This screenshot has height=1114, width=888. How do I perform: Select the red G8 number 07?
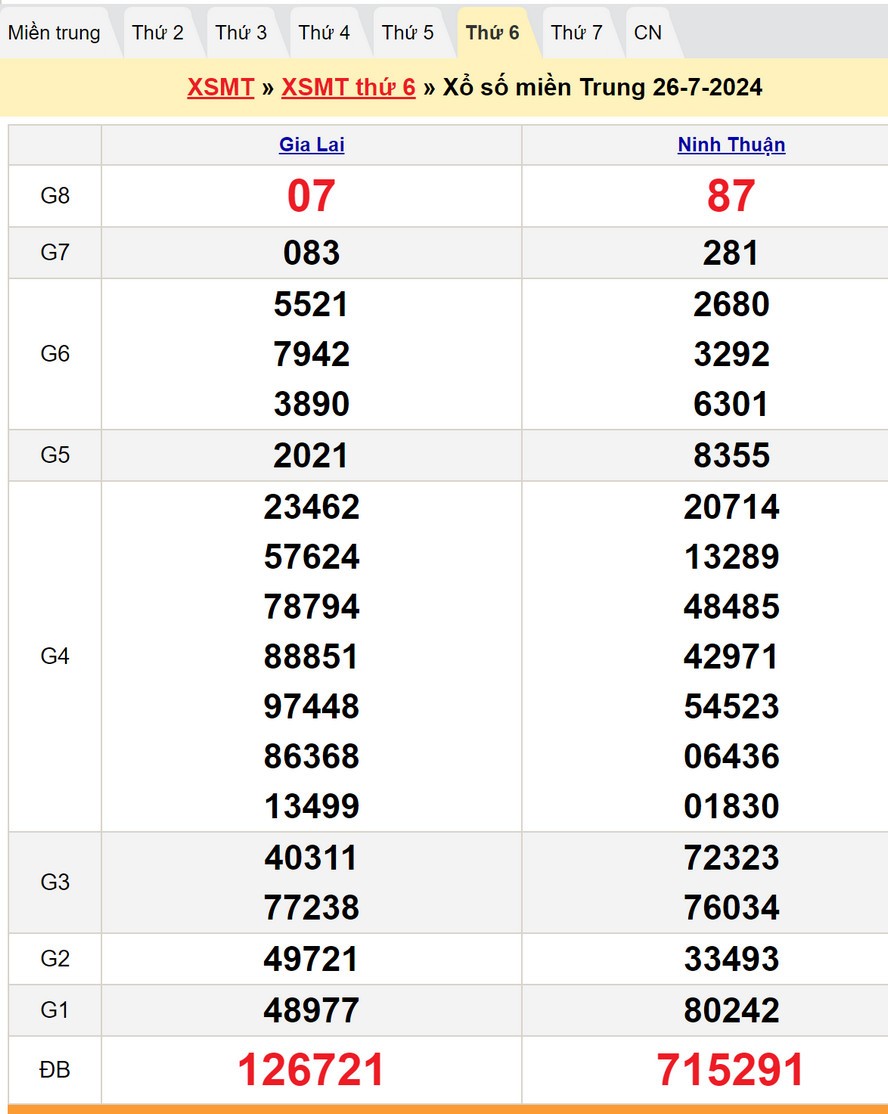tap(311, 196)
